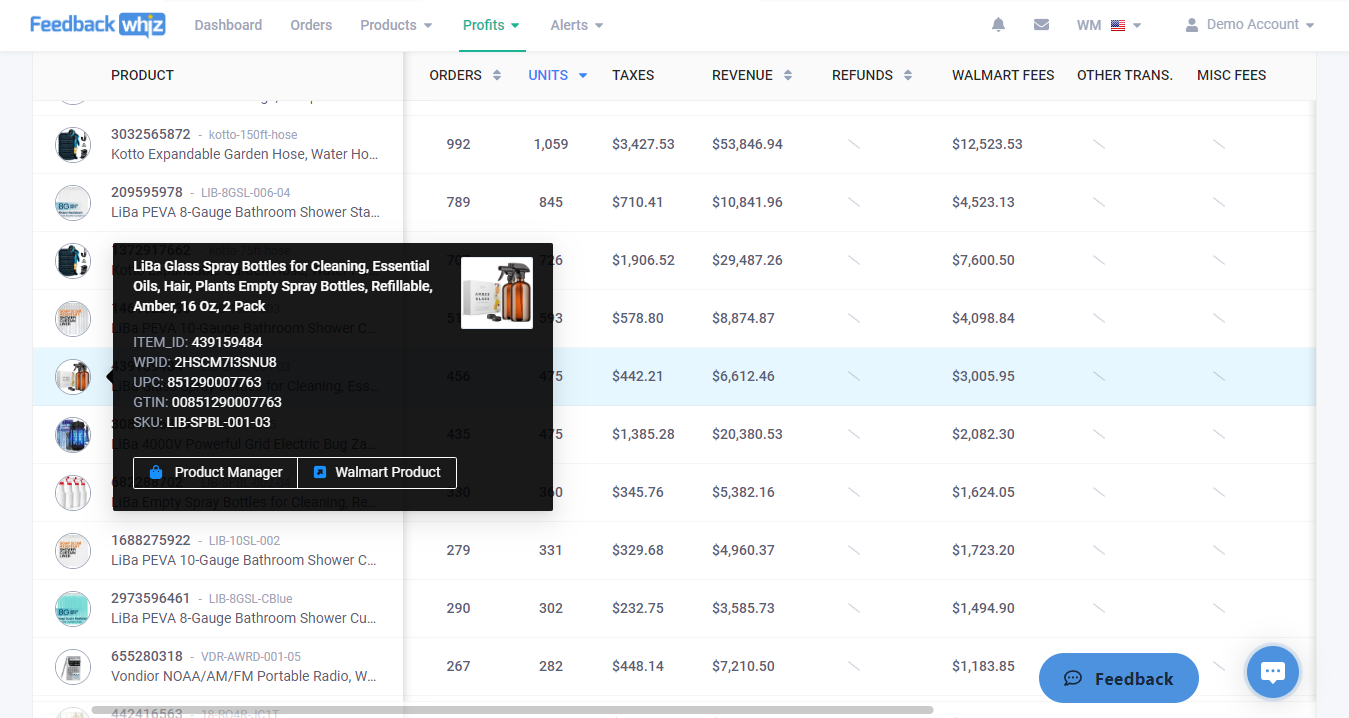The width and height of the screenshot is (1349, 718).
Task: Open the notifications bell
Action: point(998,25)
